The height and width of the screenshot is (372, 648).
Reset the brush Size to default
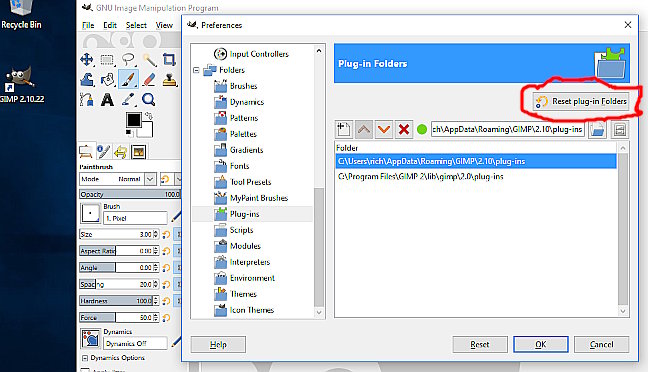pyautogui.click(x=166, y=234)
